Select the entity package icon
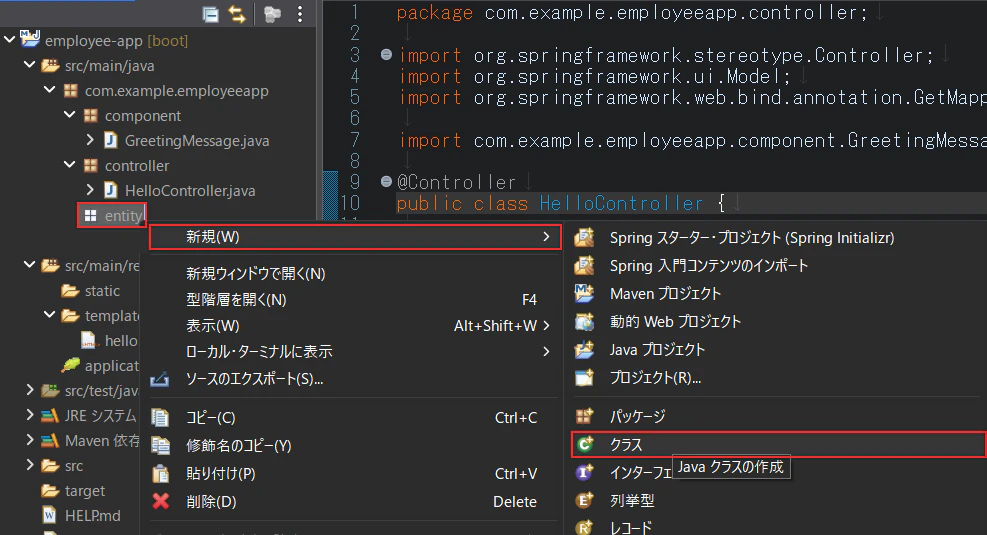This screenshot has height=535, width=987. (x=91, y=216)
